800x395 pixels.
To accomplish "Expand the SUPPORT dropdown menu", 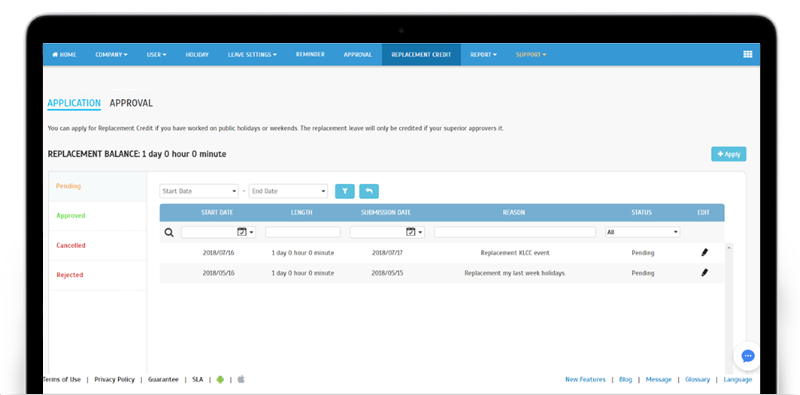I will [531, 55].
